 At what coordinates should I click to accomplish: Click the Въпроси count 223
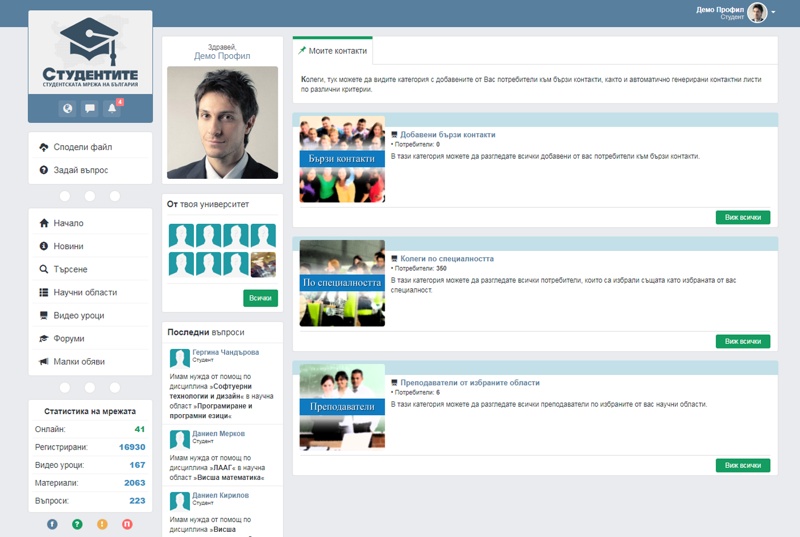(137, 500)
